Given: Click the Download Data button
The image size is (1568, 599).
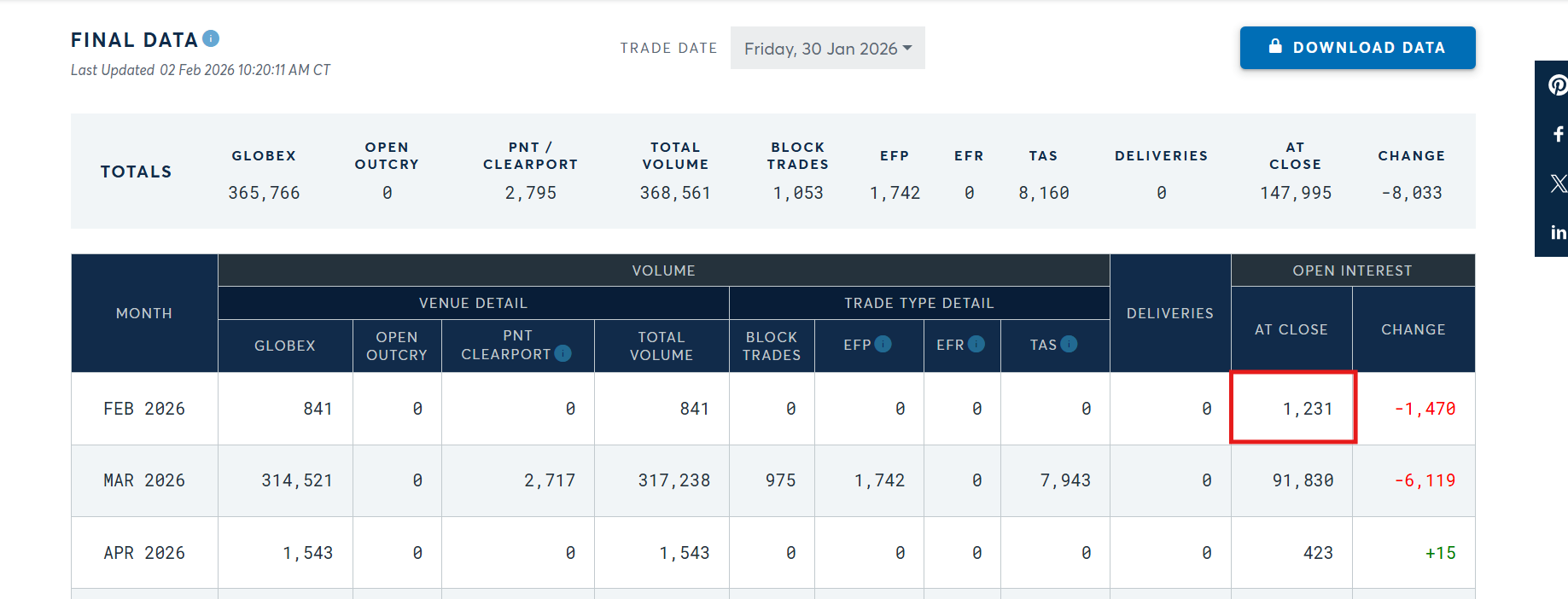Looking at the screenshot, I should click(1357, 48).
